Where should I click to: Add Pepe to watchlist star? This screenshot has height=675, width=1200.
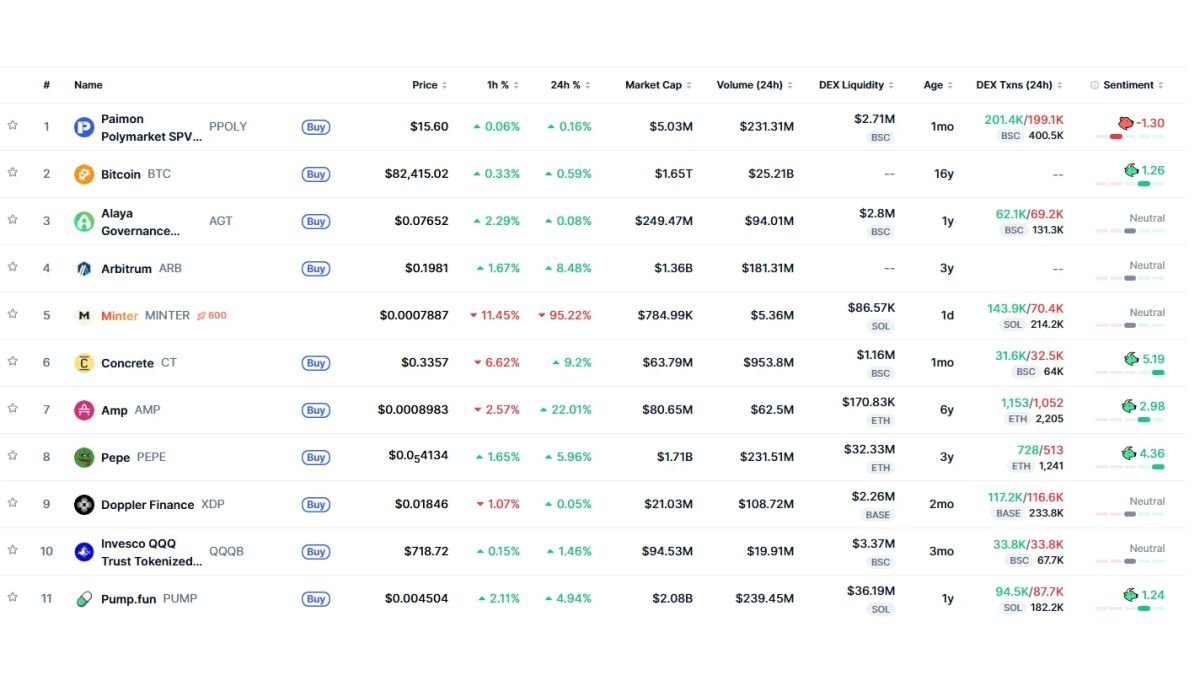coord(13,456)
